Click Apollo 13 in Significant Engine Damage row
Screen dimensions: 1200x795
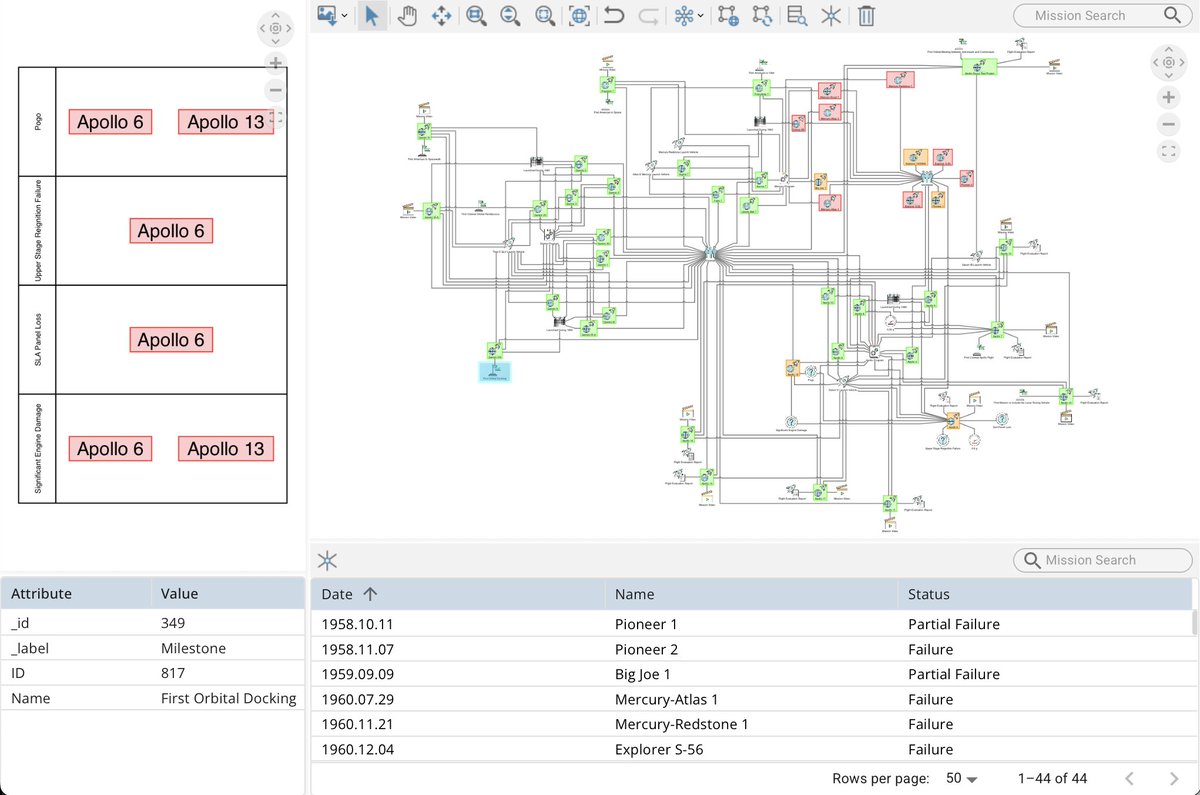[226, 449]
